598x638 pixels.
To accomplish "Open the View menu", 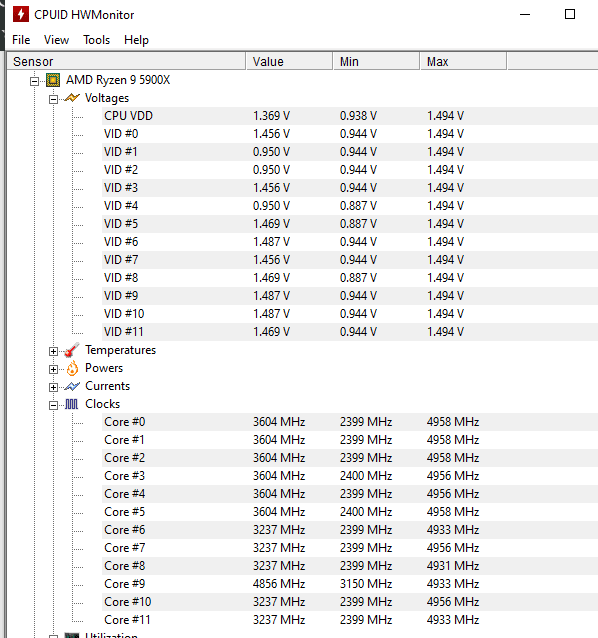I will pyautogui.click(x=56, y=40).
